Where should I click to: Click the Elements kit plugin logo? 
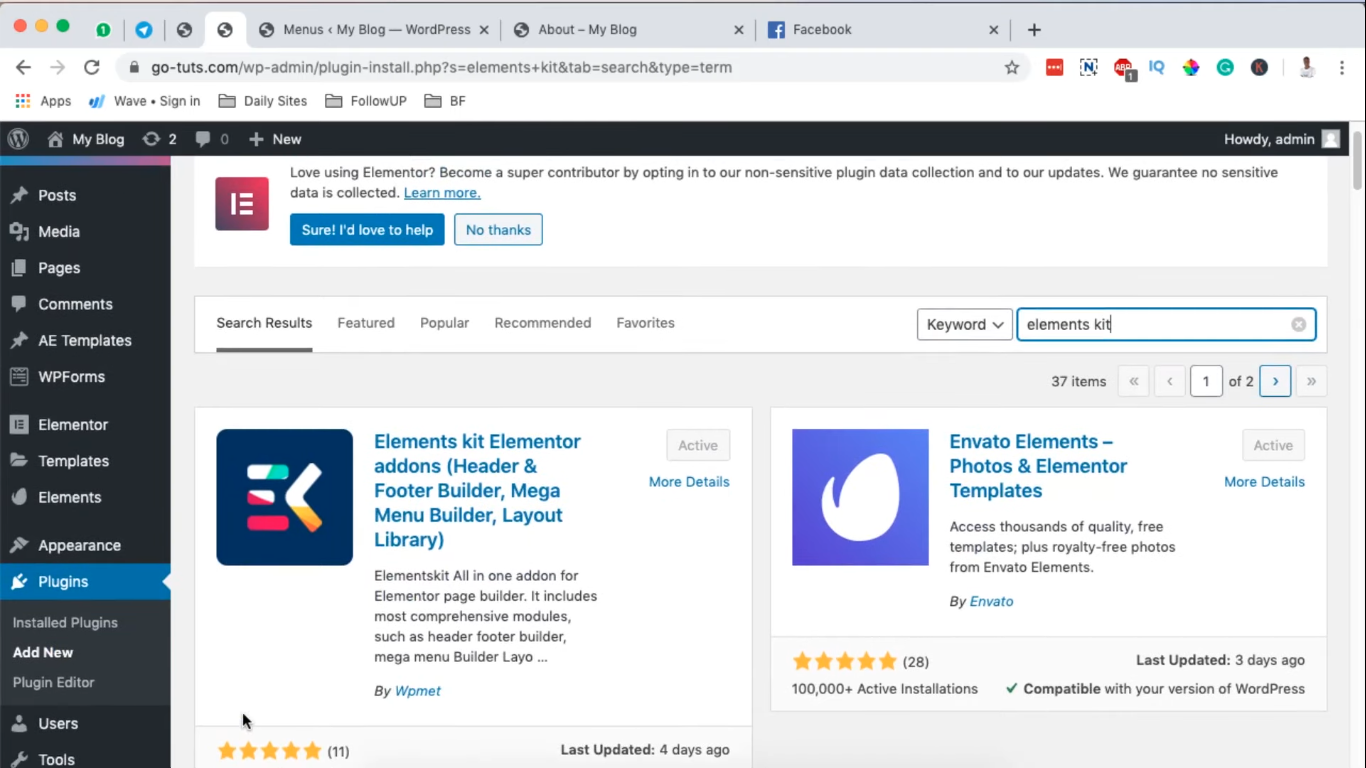285,497
